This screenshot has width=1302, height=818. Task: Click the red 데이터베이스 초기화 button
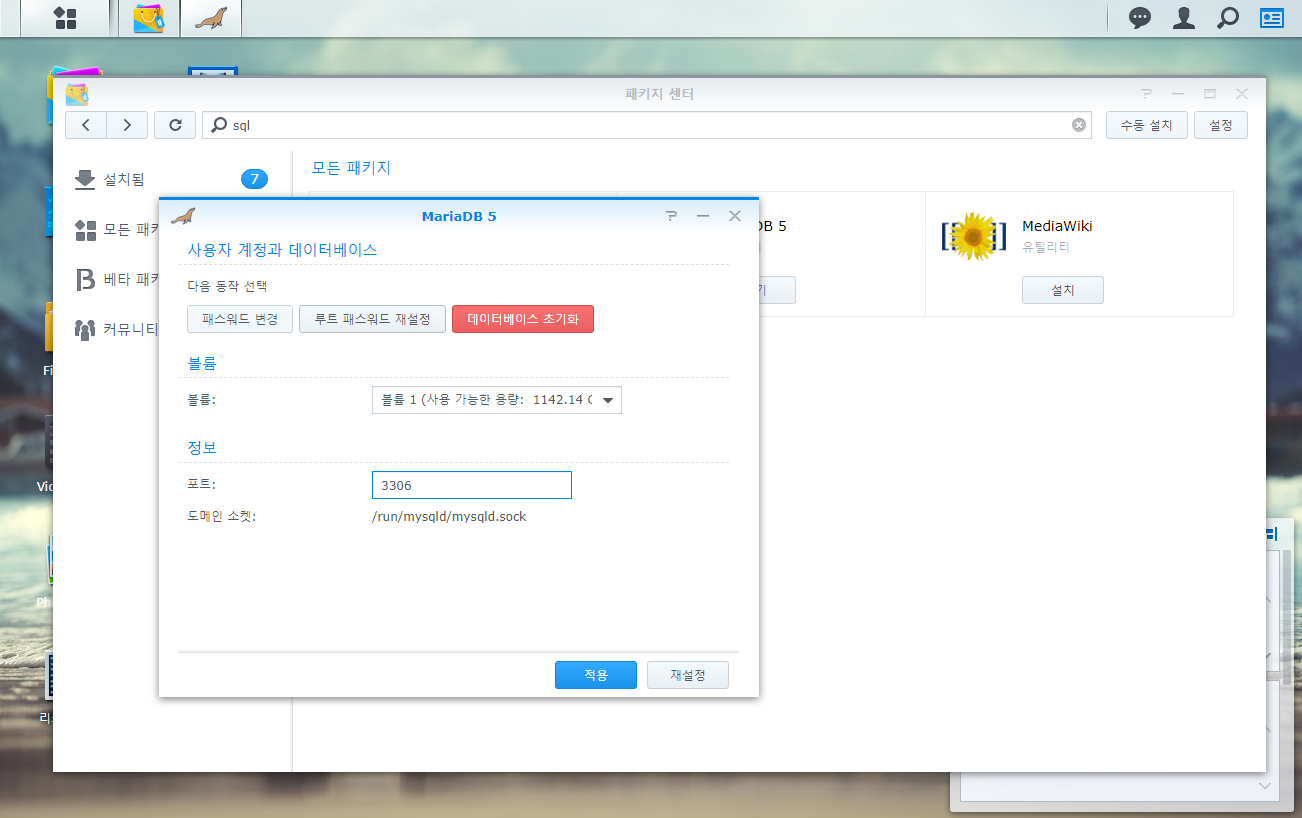(x=523, y=319)
